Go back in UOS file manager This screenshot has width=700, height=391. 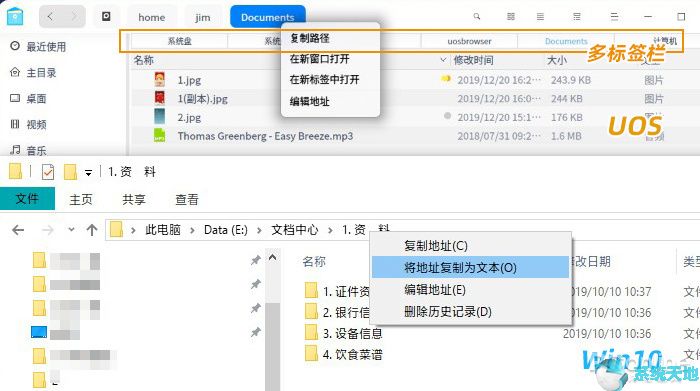tap(50, 17)
